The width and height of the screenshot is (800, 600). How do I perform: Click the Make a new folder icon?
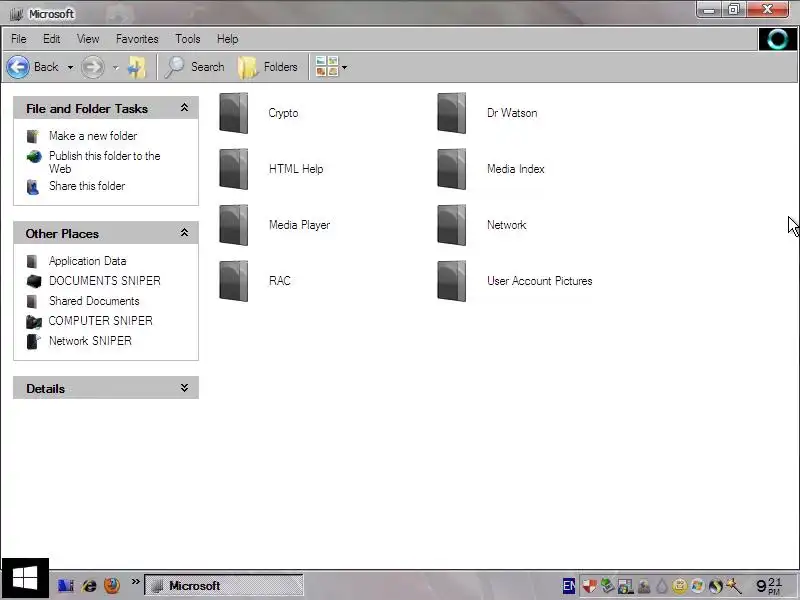(33, 136)
